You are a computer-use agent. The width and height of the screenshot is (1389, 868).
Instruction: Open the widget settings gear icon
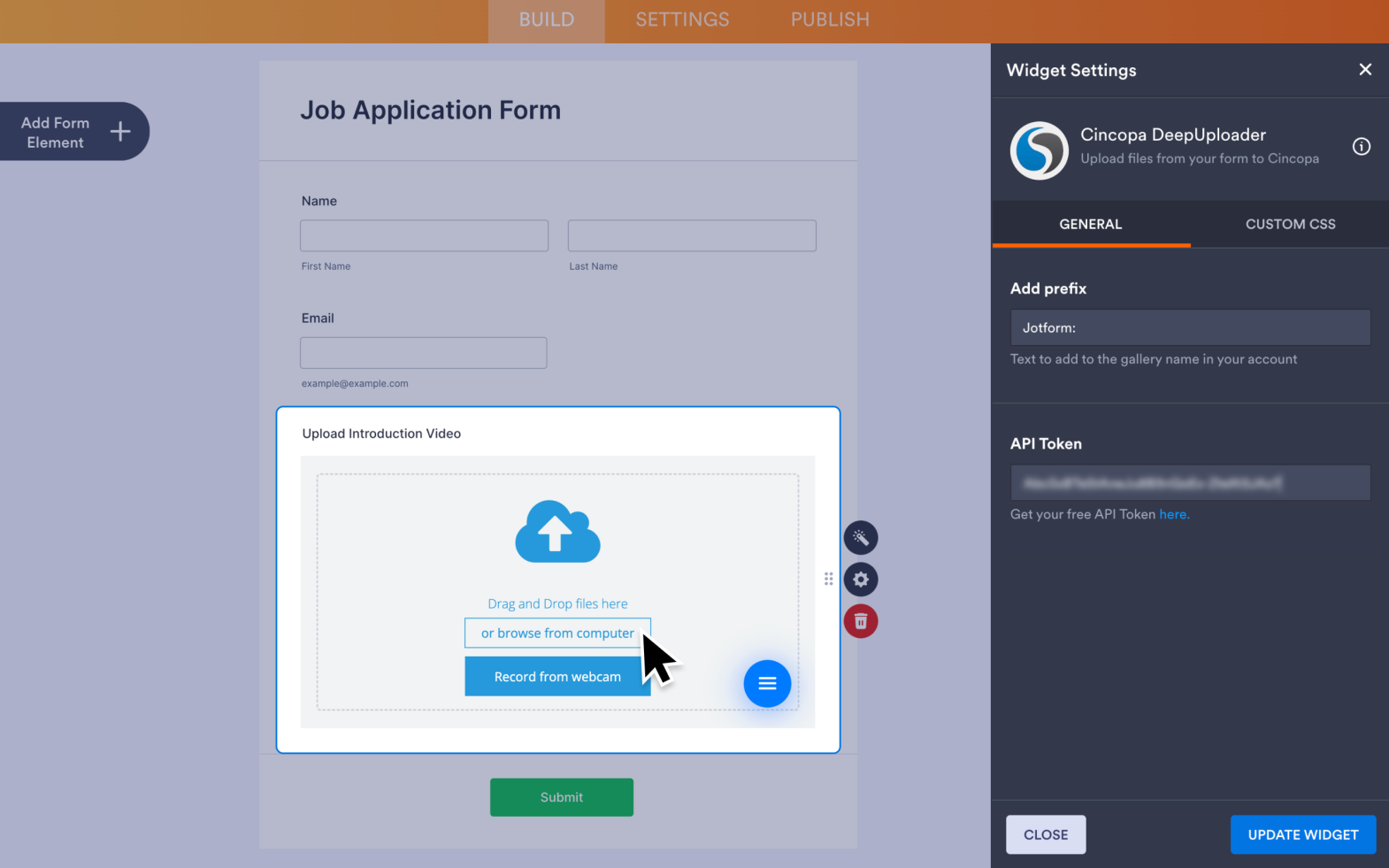tap(860, 580)
